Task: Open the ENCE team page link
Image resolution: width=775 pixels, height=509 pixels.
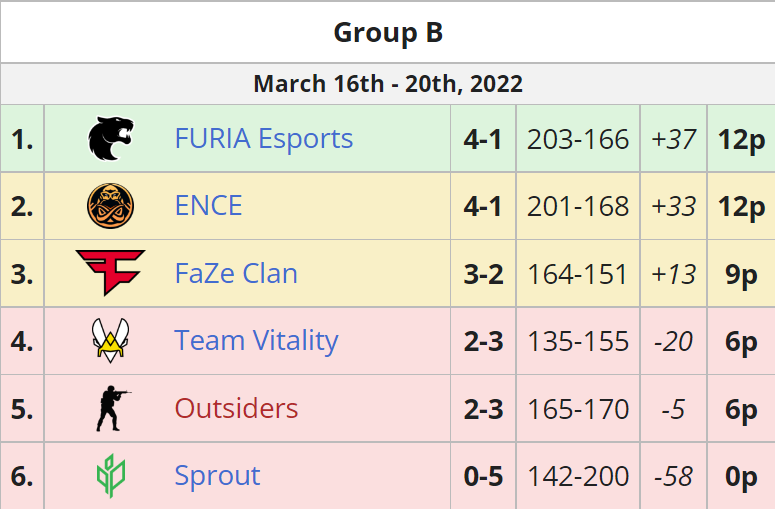Action: click(x=208, y=206)
